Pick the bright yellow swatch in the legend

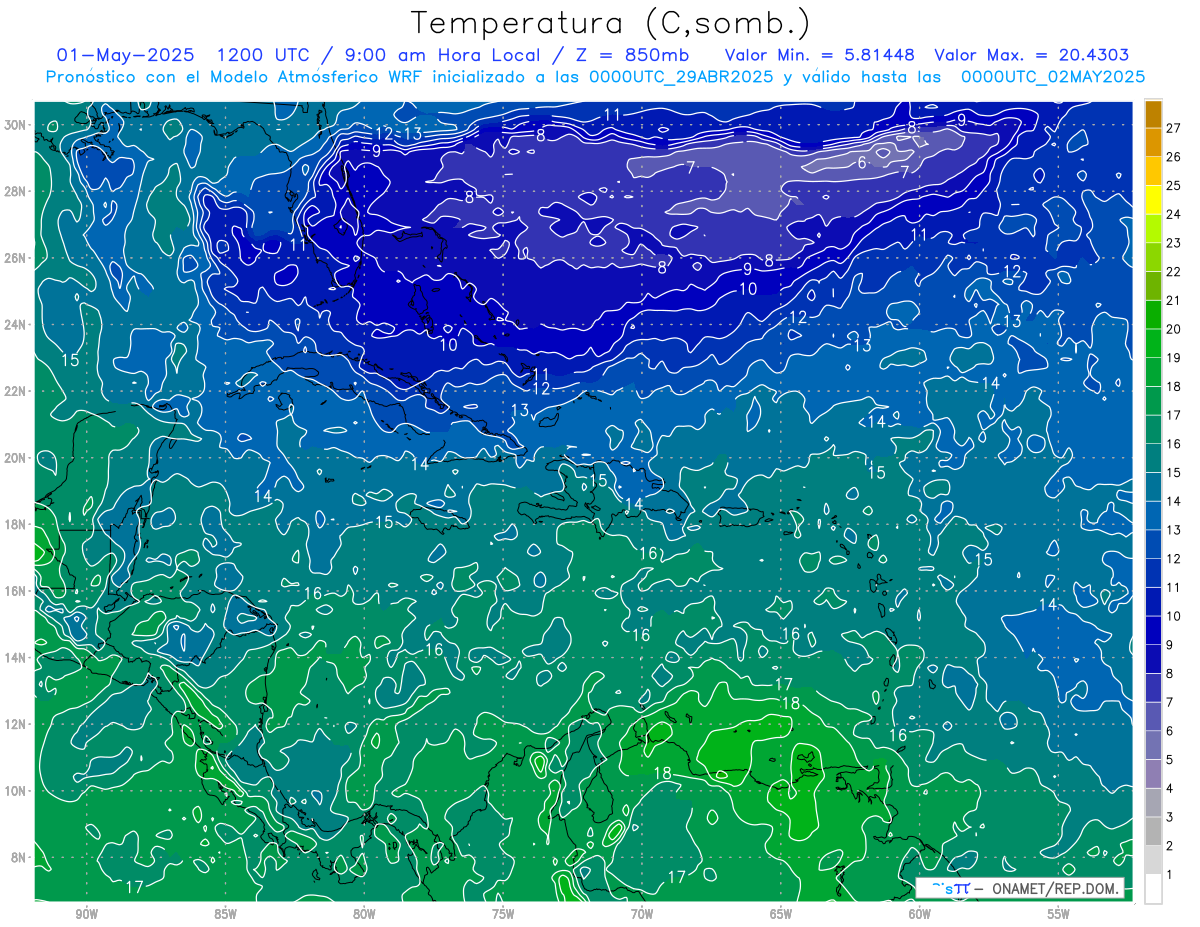(x=1153, y=200)
